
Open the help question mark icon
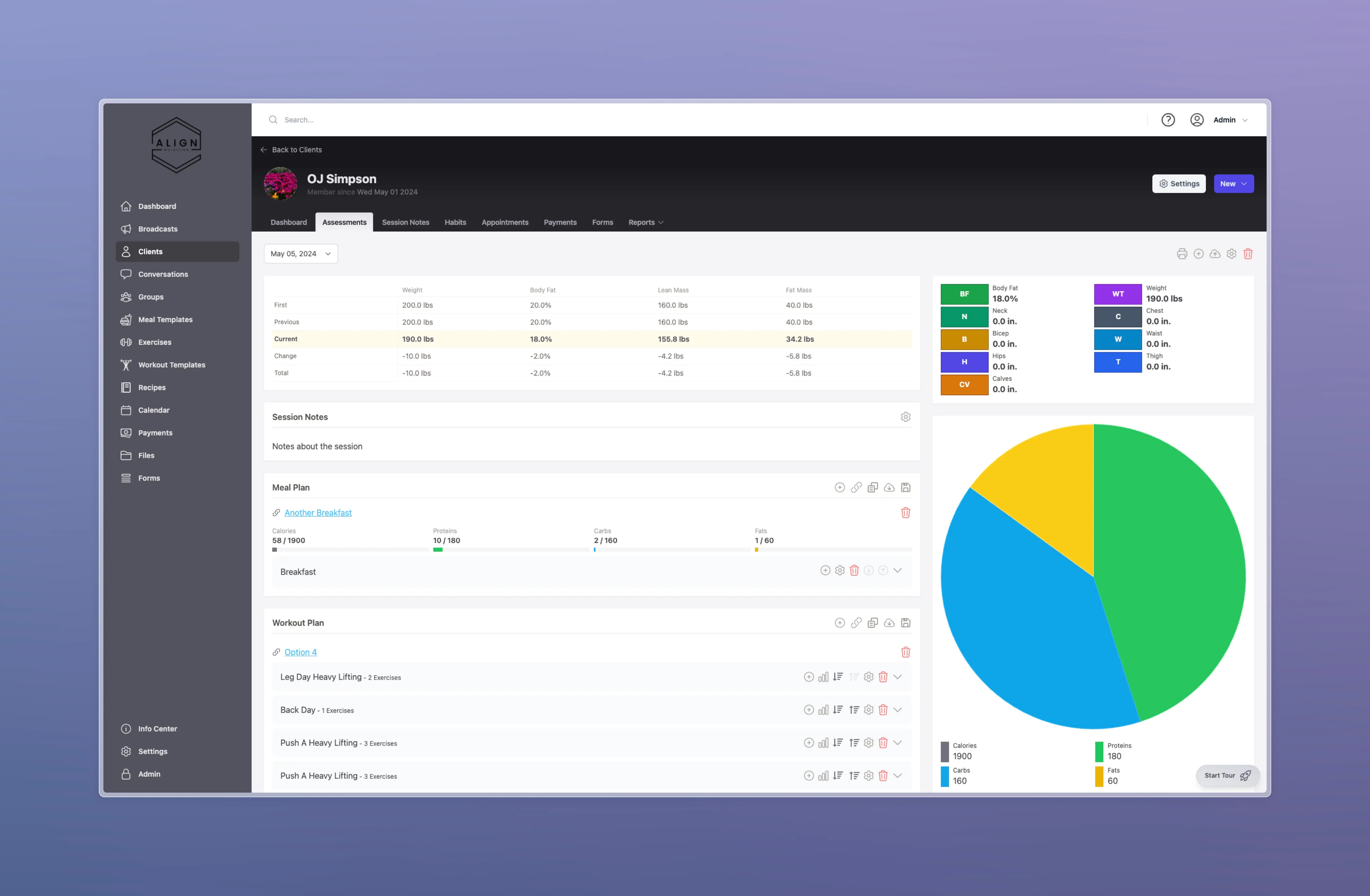coord(1168,120)
